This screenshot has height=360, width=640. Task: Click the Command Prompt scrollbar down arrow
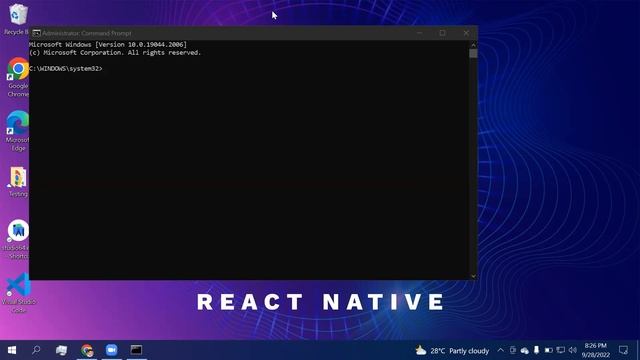473,276
